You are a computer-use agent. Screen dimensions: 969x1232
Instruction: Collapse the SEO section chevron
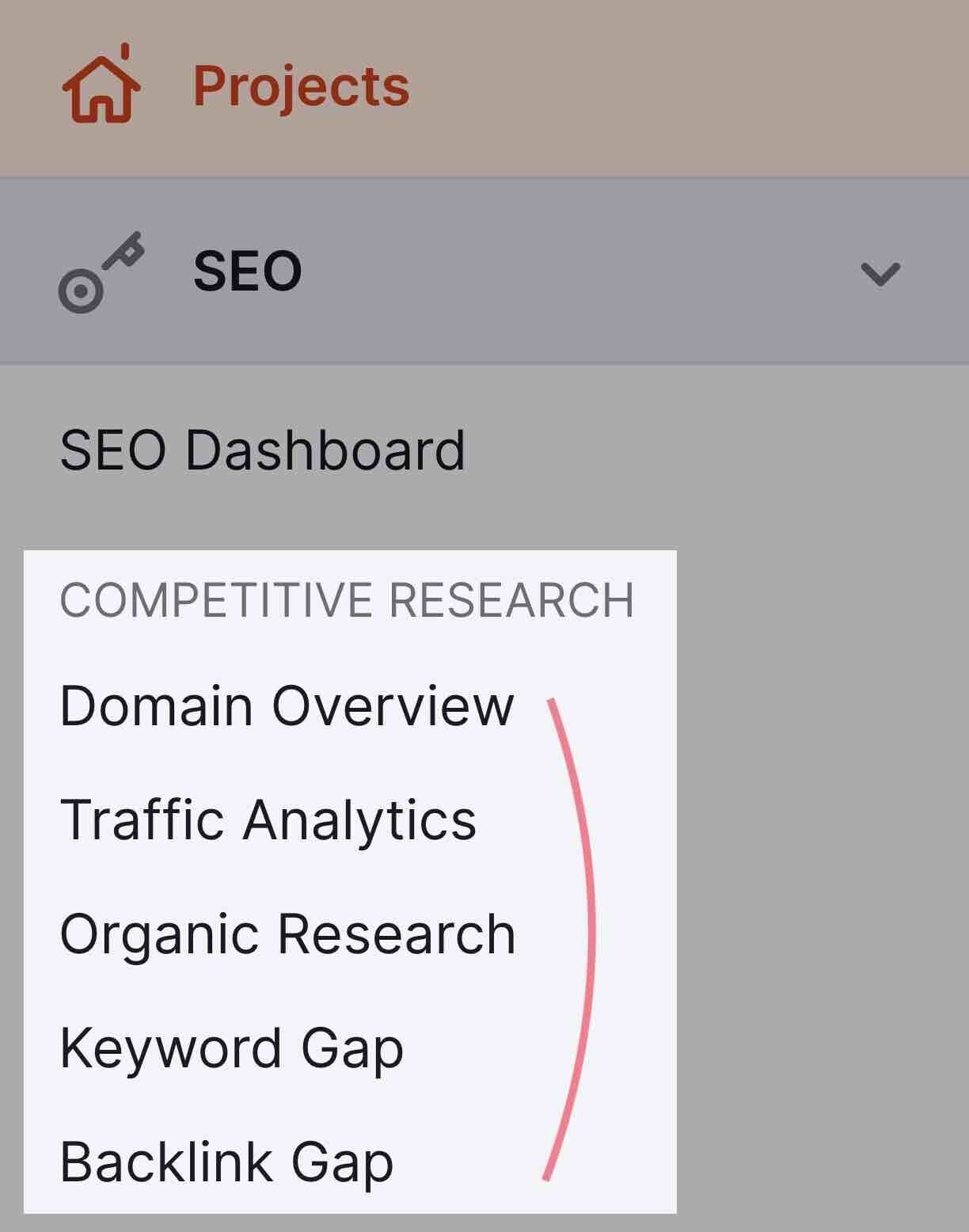point(880,274)
